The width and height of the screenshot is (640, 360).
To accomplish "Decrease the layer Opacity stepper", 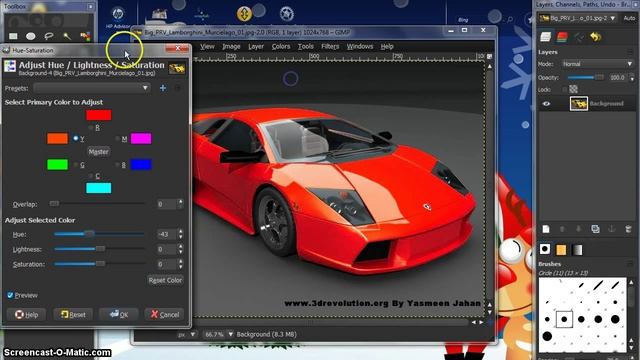I will [x=632, y=80].
